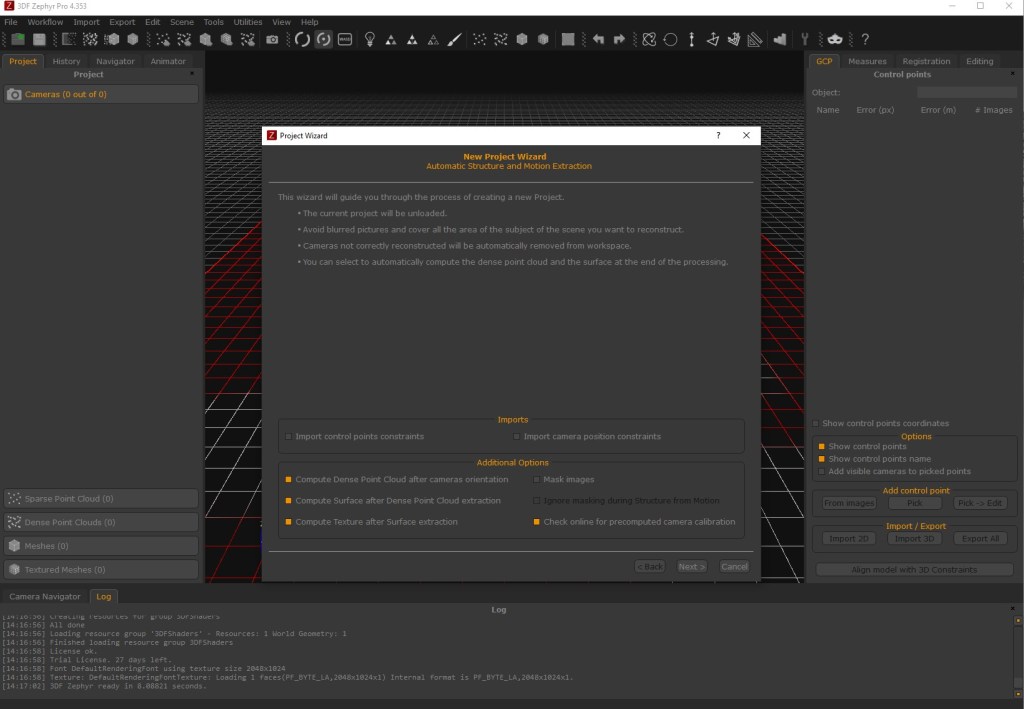The height and width of the screenshot is (709, 1024).
Task: Open the Utilities menu
Action: (x=248, y=22)
